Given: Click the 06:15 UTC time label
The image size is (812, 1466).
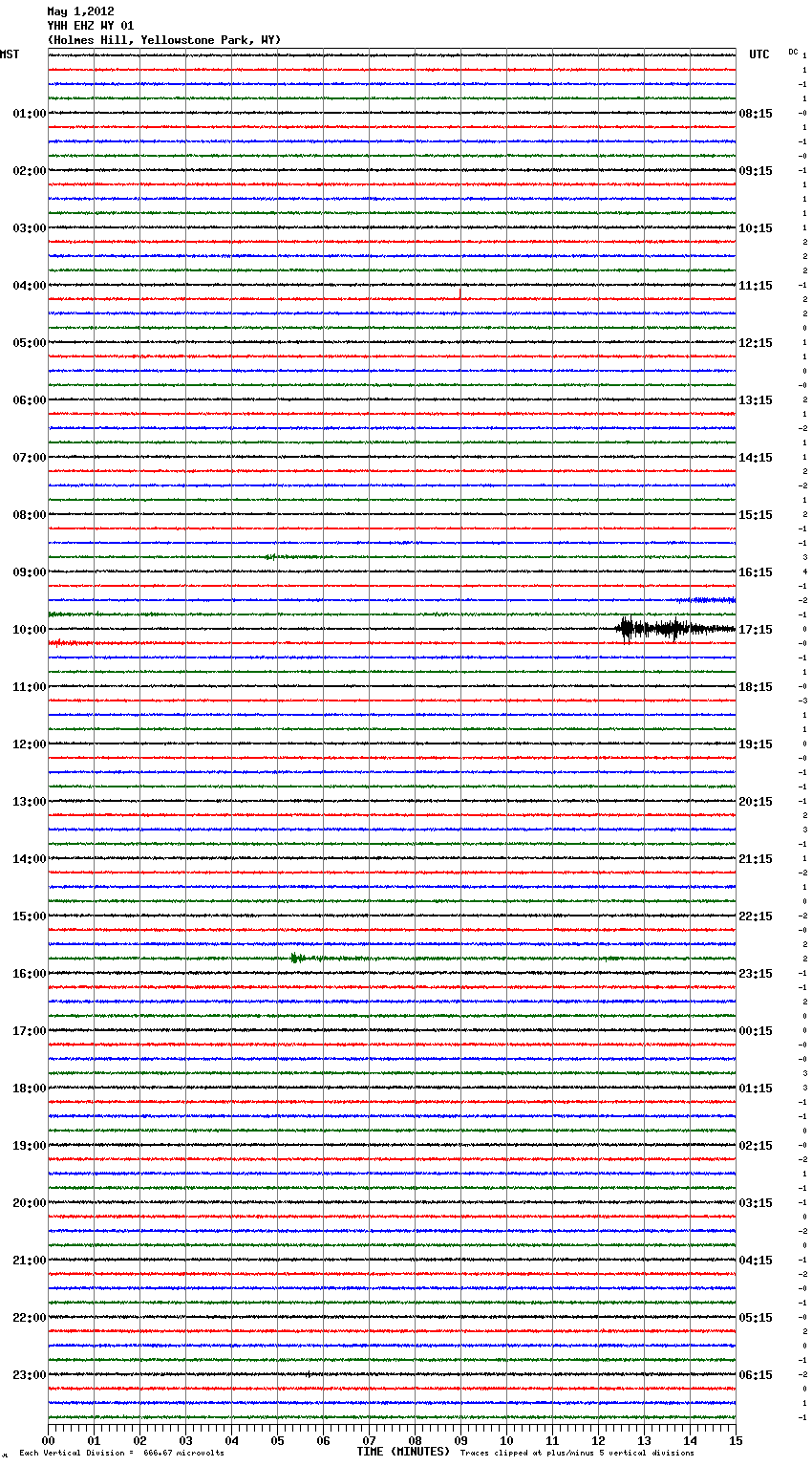Looking at the screenshot, I should coord(756,1375).
